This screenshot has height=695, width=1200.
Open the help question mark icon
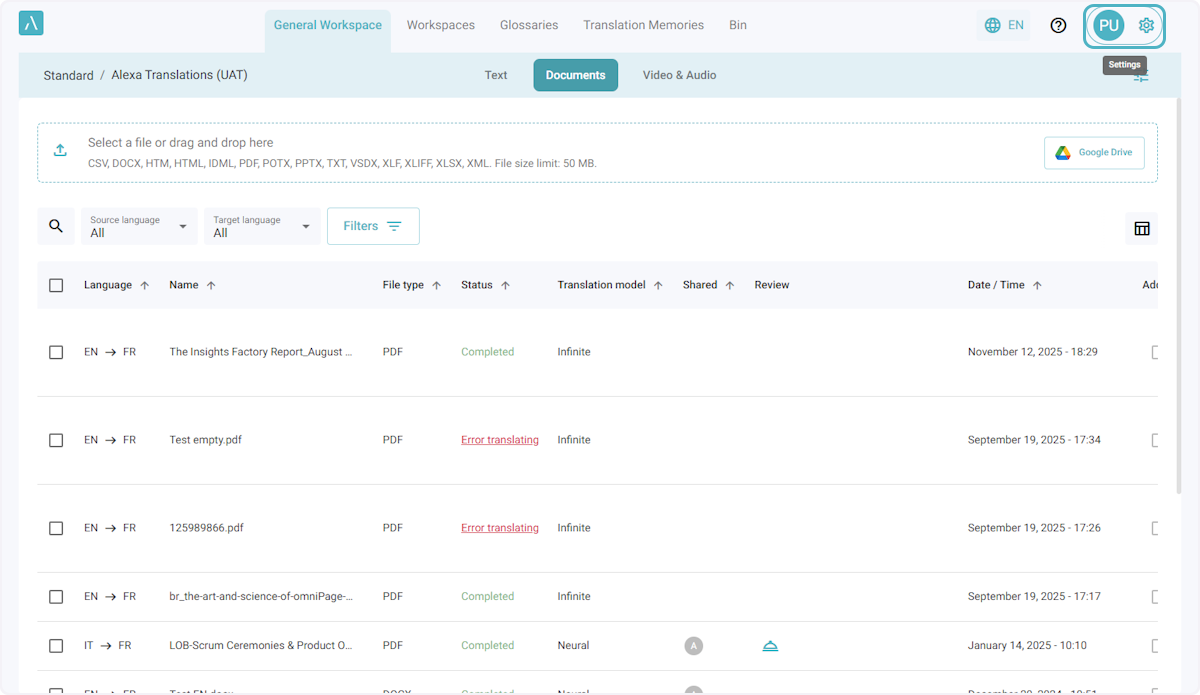[x=1058, y=25]
